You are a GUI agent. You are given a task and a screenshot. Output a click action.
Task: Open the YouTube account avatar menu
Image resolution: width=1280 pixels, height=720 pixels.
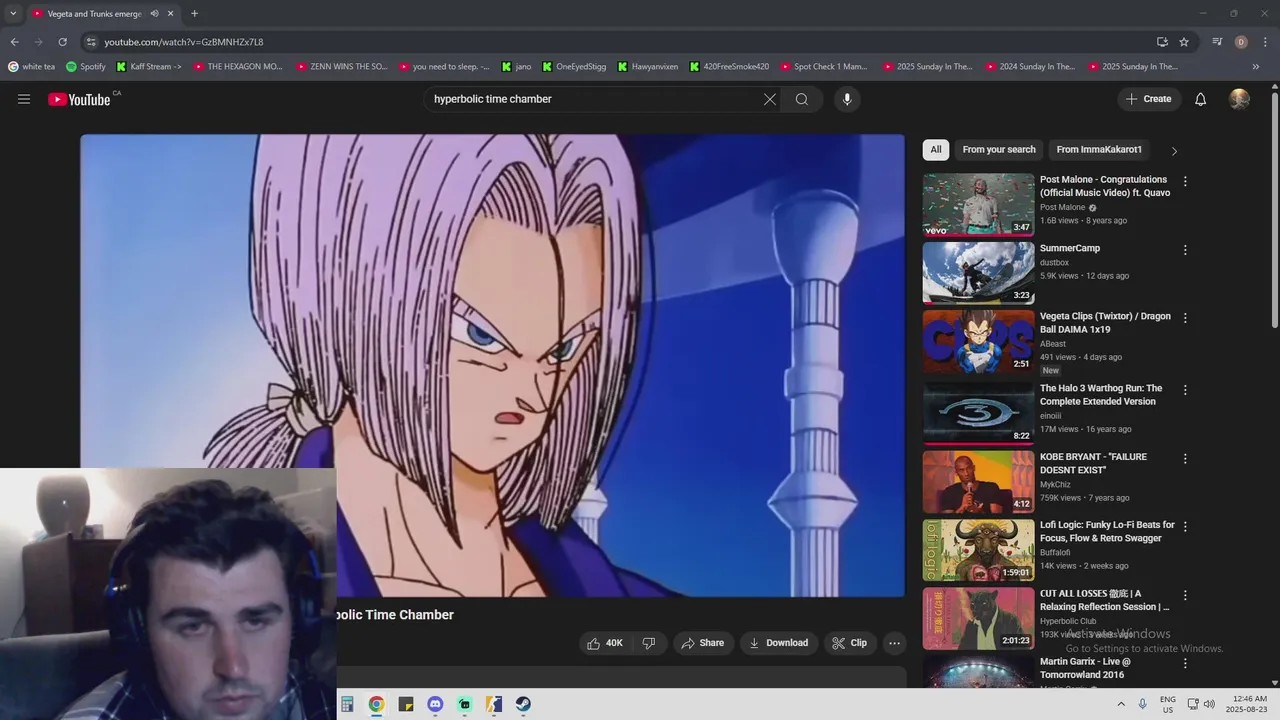pos(1239,99)
